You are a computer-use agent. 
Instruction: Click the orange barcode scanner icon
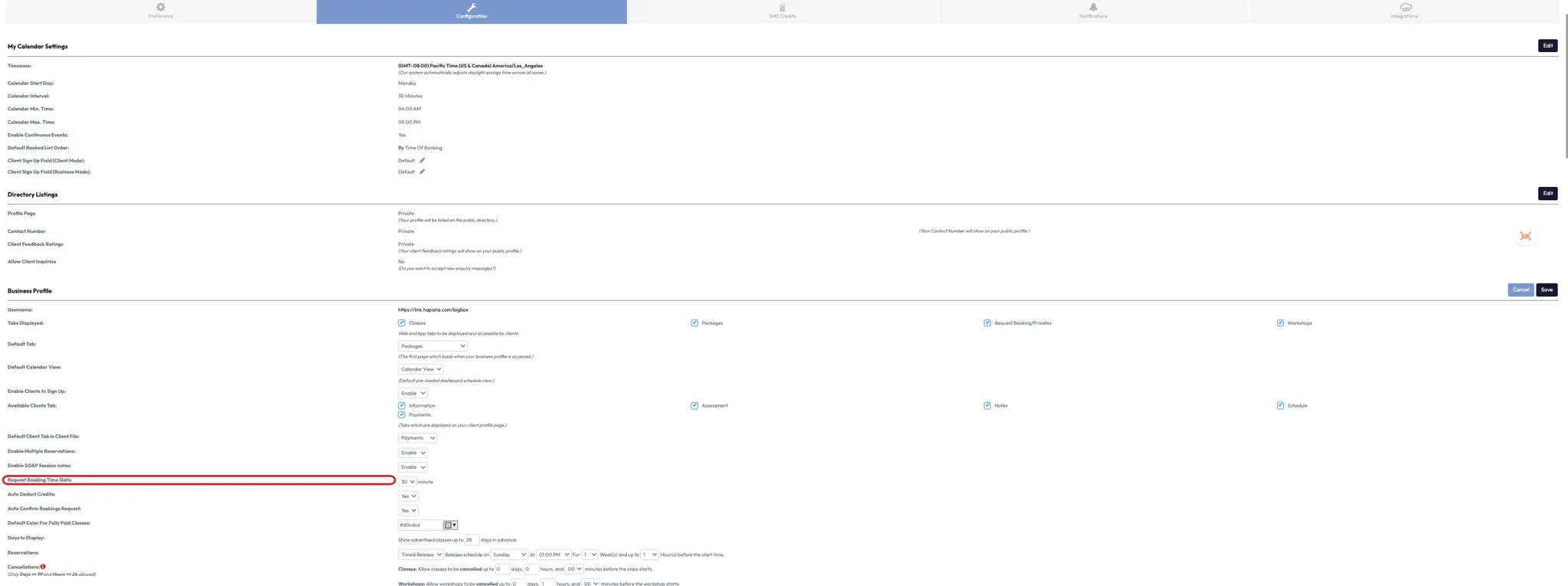(x=1525, y=237)
